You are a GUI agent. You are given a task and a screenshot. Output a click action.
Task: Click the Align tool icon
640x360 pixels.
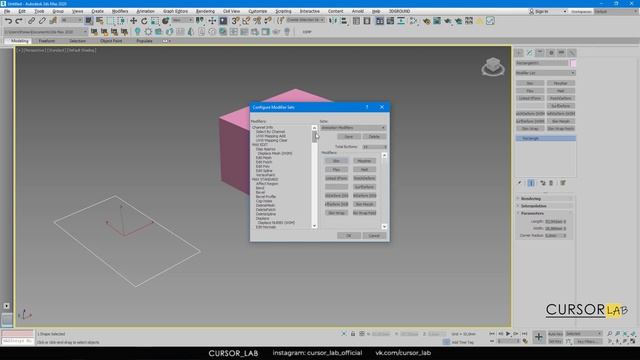[x=344, y=21]
